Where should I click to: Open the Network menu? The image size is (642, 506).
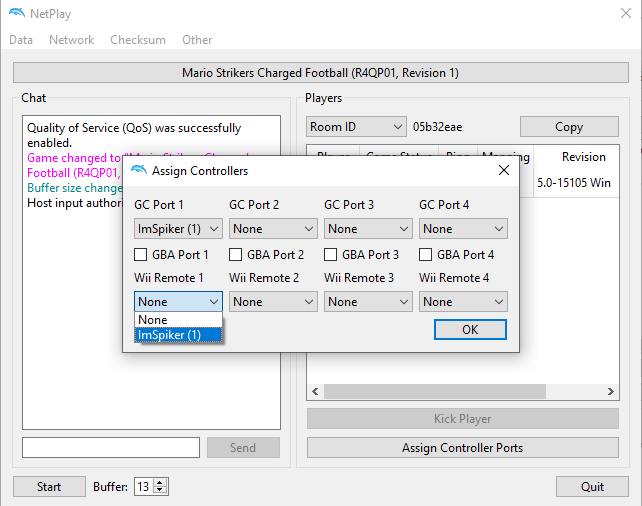(x=72, y=40)
